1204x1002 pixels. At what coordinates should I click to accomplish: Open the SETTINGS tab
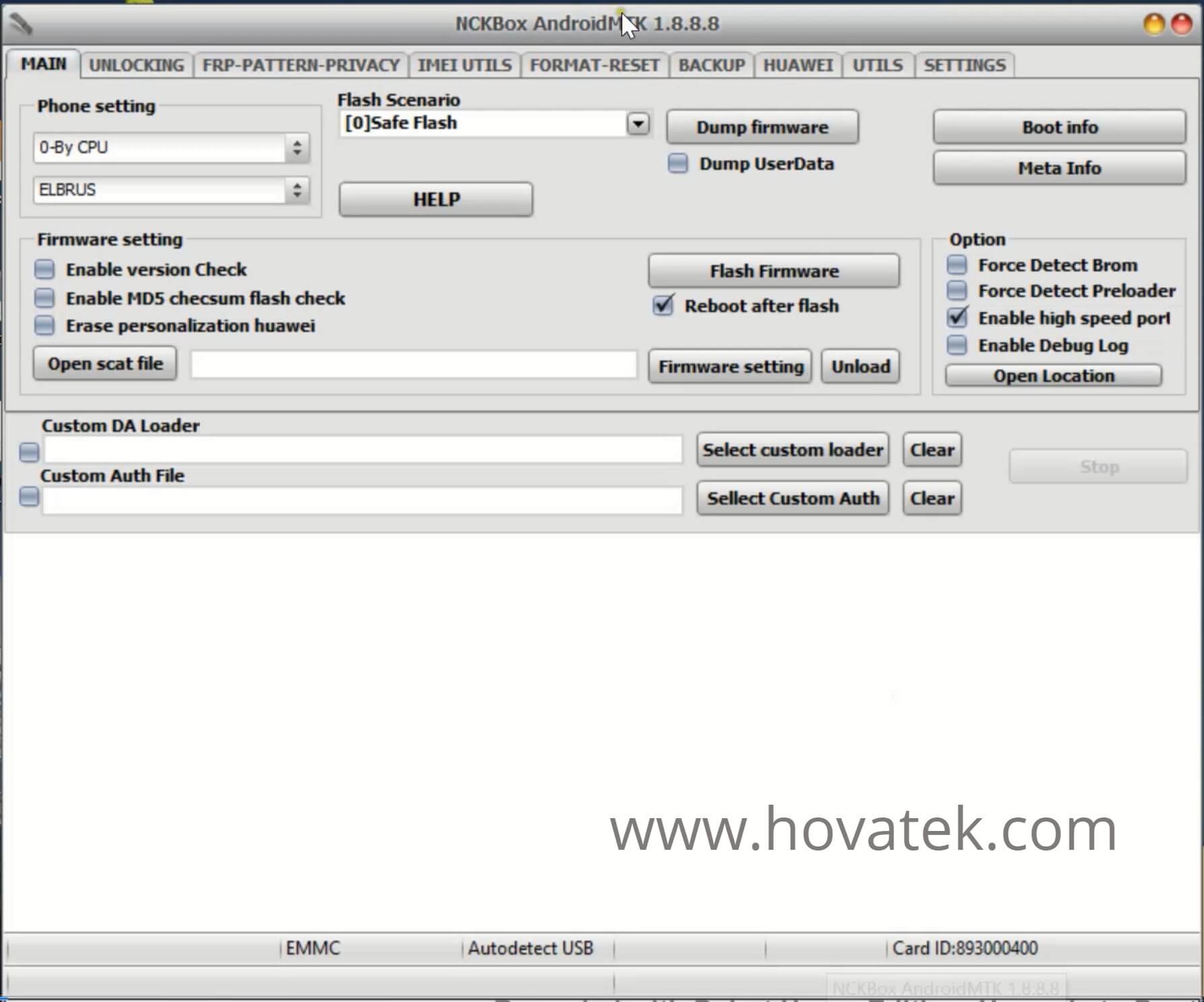point(964,65)
